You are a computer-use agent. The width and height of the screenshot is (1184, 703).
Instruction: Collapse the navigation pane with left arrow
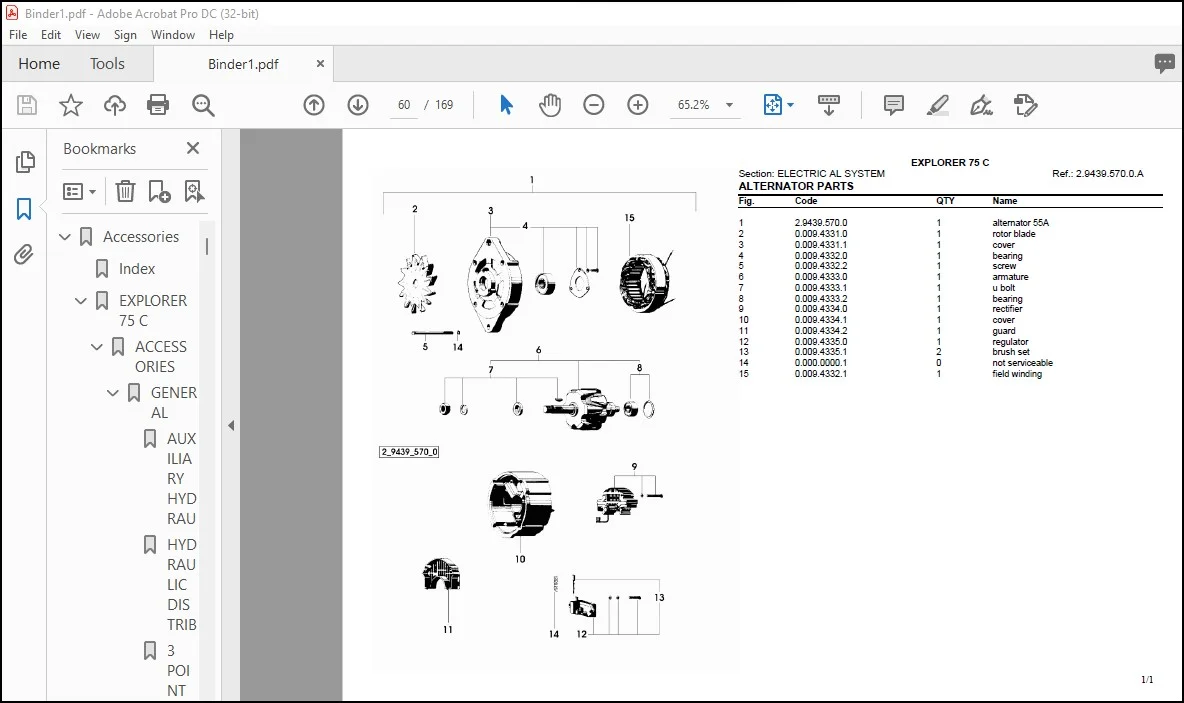tap(231, 426)
